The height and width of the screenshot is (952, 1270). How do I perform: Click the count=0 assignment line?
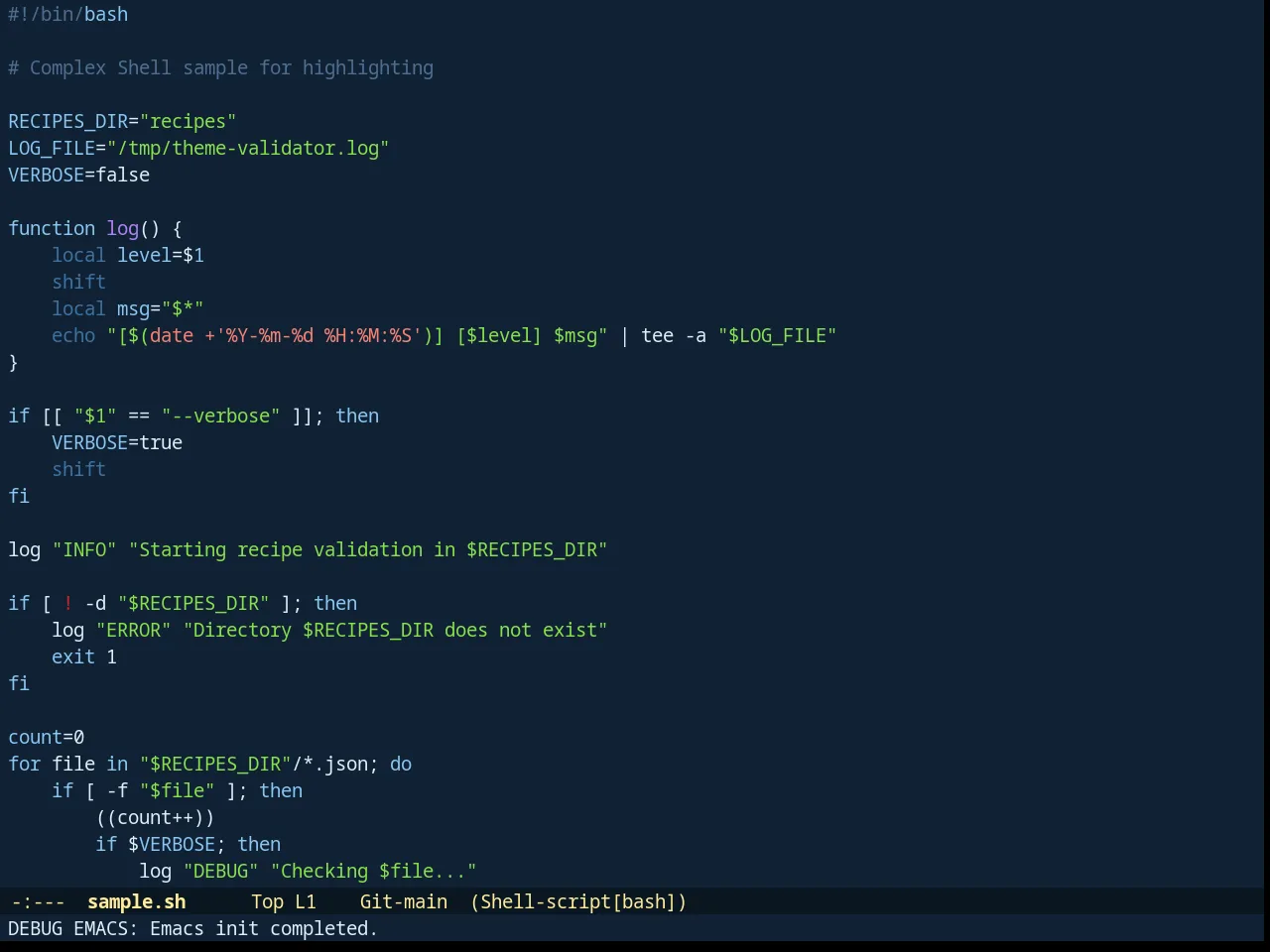(x=47, y=737)
